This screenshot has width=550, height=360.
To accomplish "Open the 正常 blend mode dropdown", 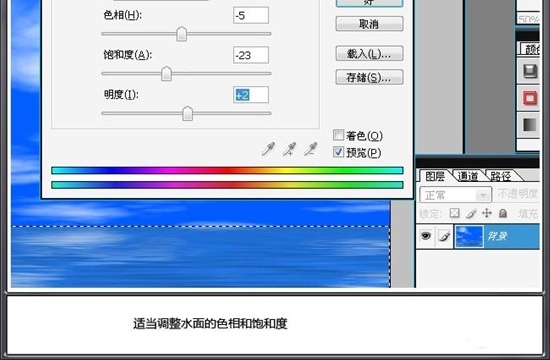I will pos(456,195).
